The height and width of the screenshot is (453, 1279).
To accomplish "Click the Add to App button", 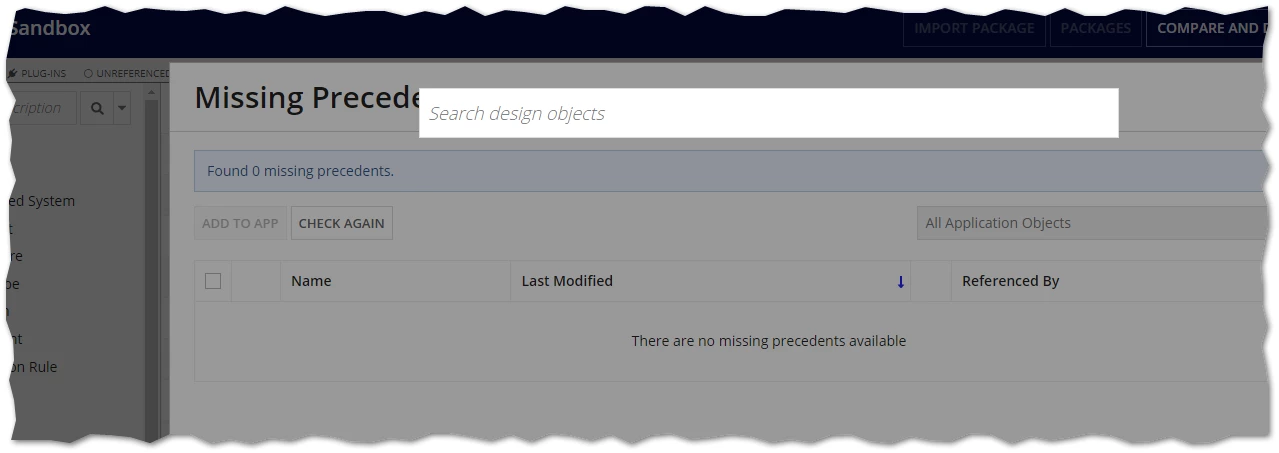I will coord(240,223).
